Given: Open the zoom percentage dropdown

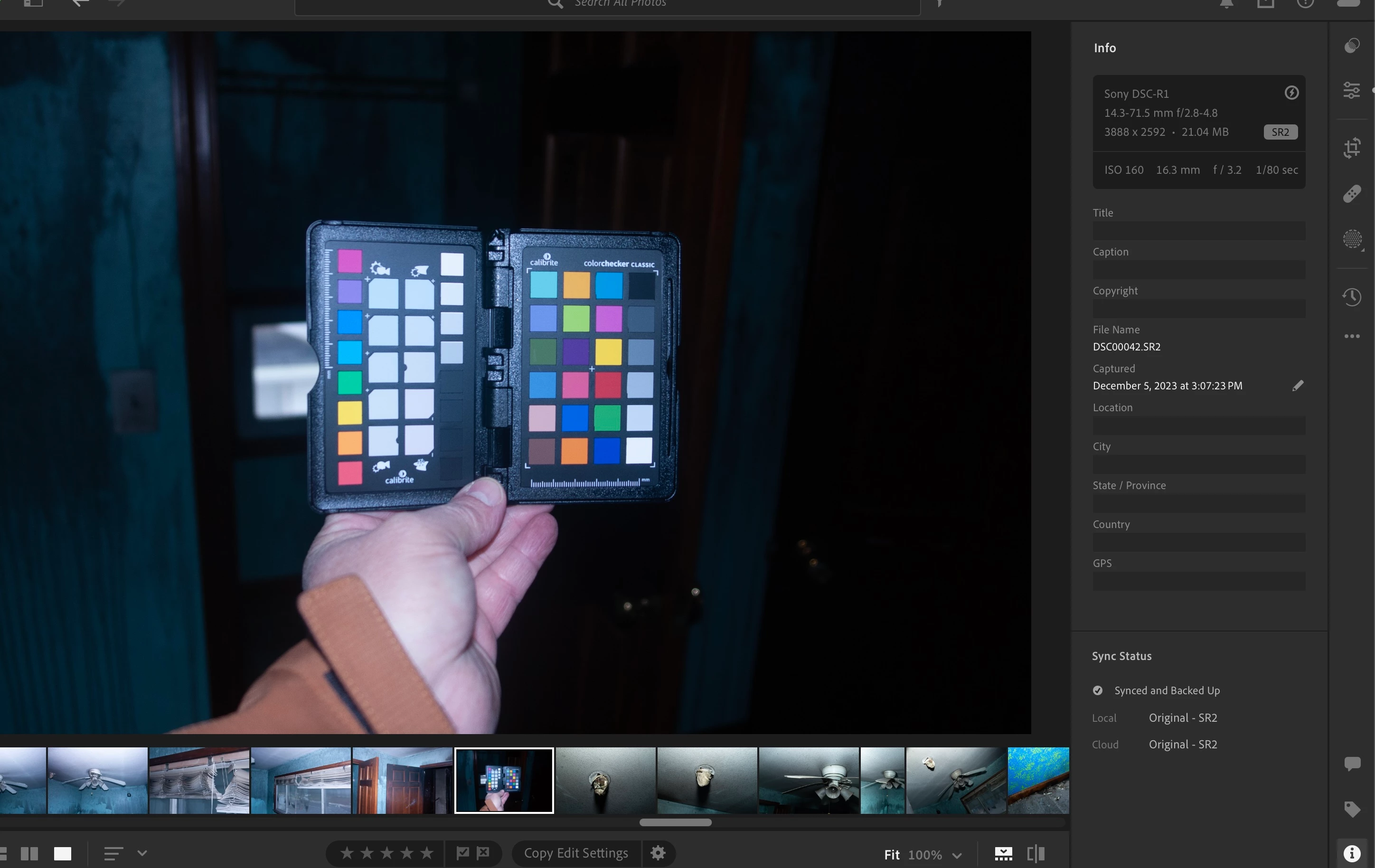Looking at the screenshot, I should pos(957,855).
